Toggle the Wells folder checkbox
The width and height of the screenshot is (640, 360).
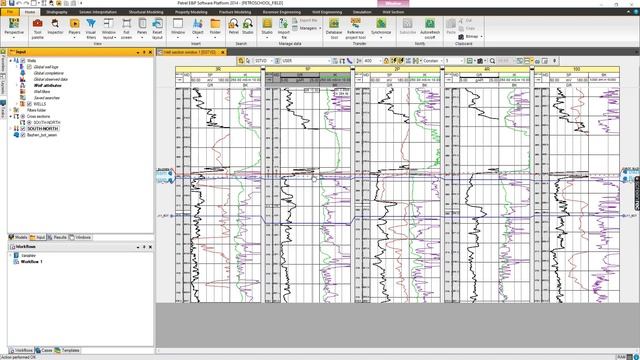(23, 60)
